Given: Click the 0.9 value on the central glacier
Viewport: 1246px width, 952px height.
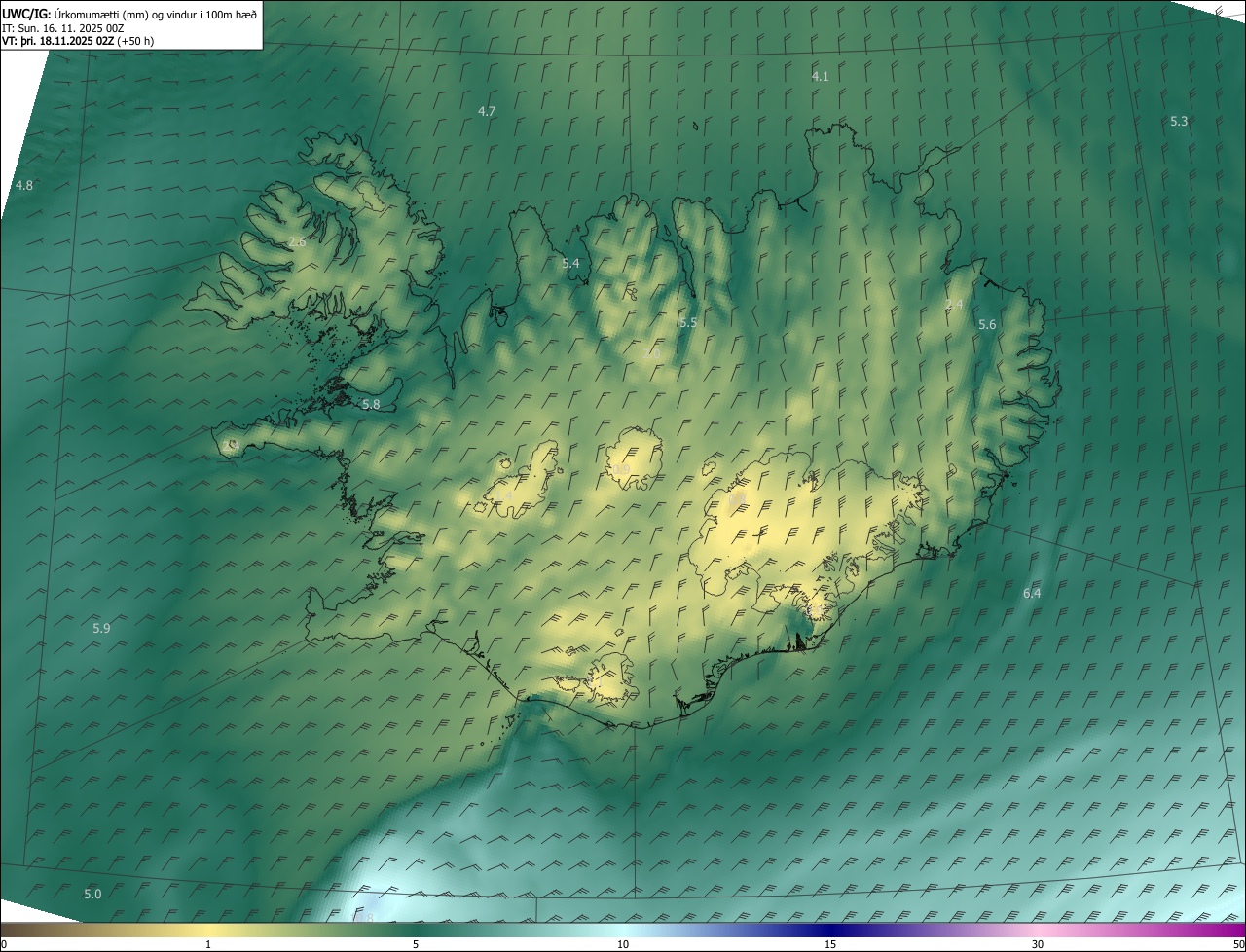Looking at the screenshot, I should (x=620, y=470).
